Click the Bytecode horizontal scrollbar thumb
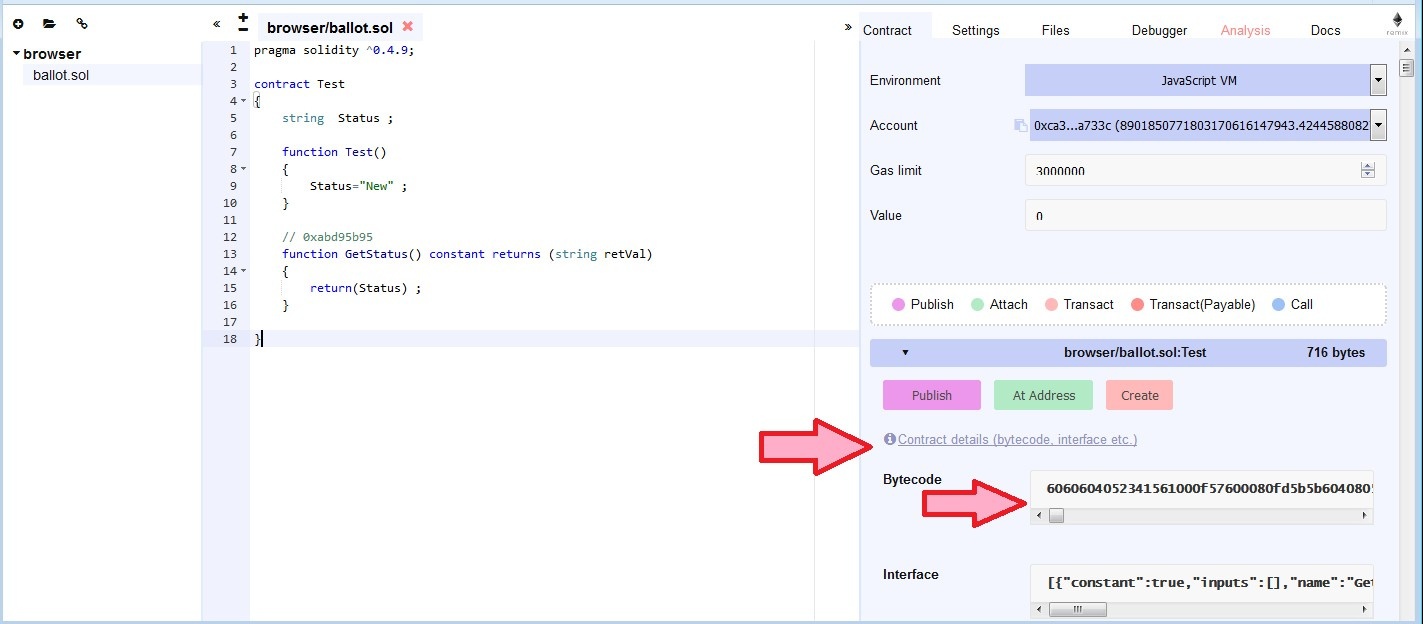1423x624 pixels. 1056,516
